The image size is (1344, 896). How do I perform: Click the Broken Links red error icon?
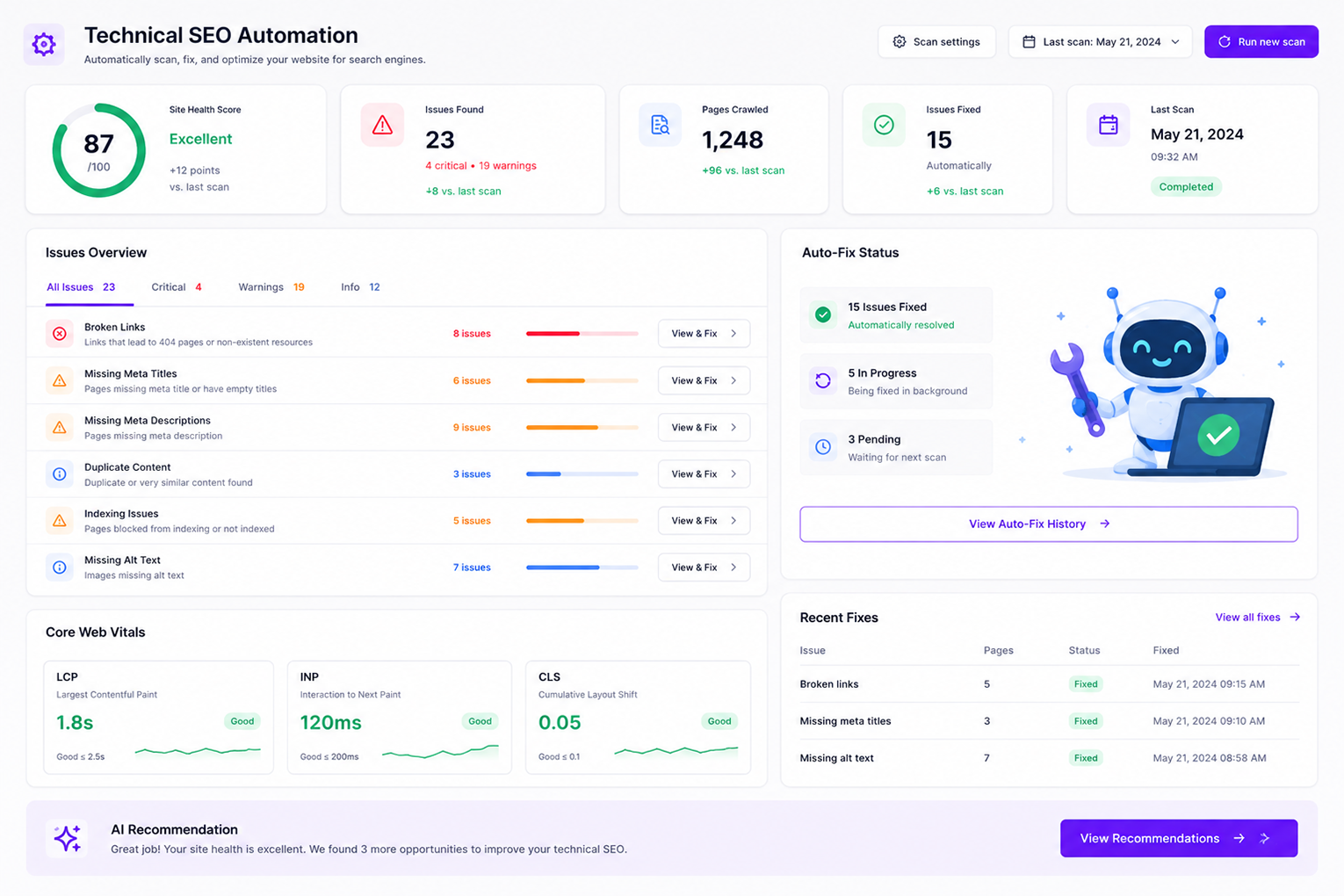tap(59, 334)
